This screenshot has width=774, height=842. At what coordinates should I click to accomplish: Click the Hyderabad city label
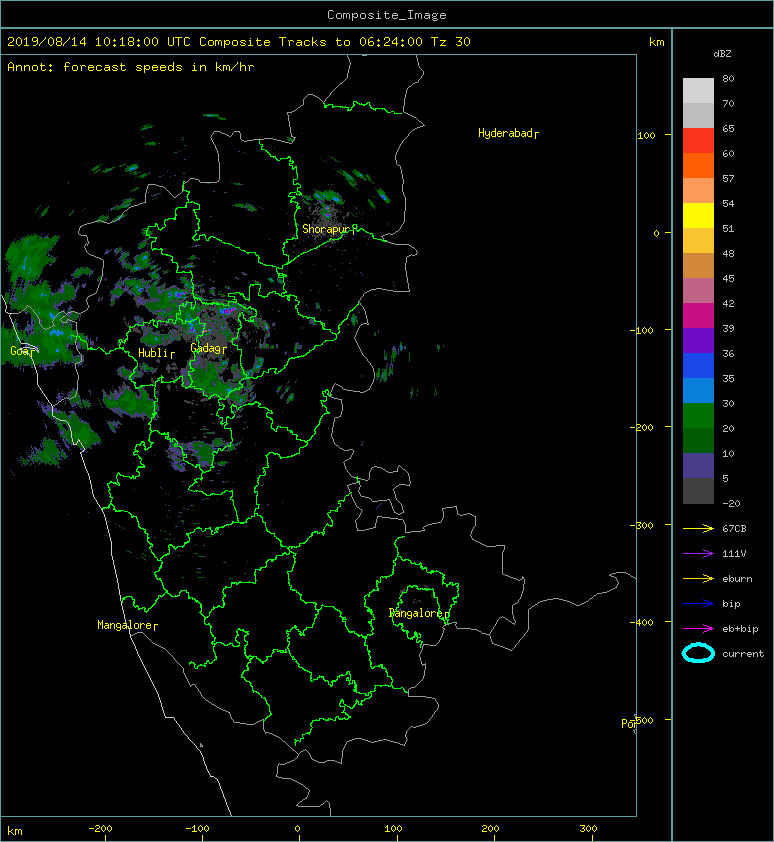tap(505, 133)
